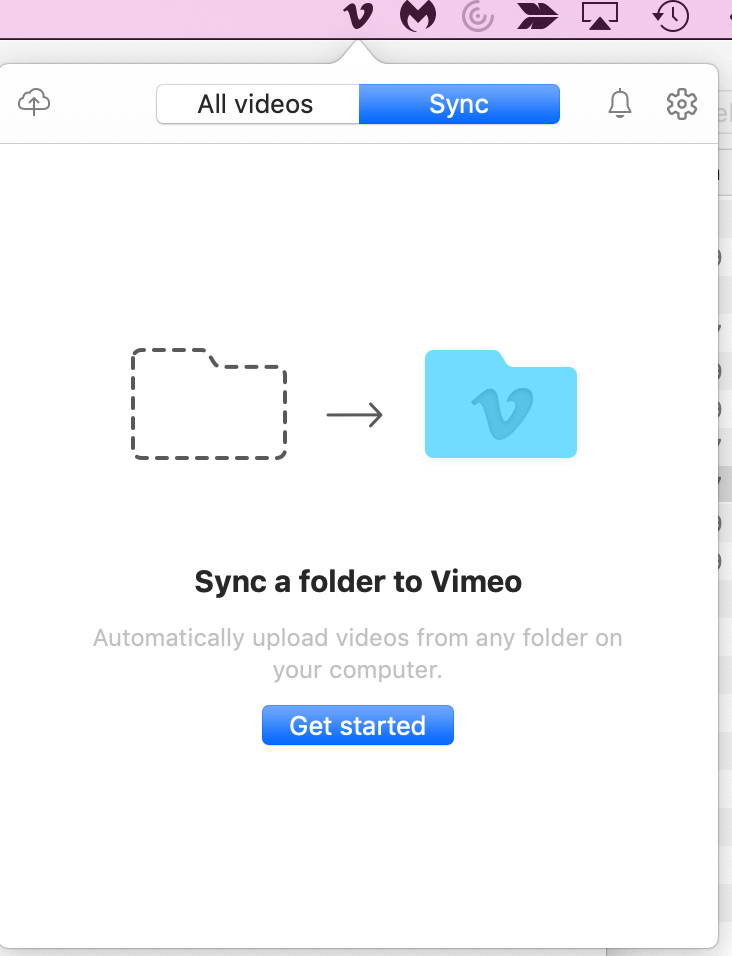Click the cloud upload icon
The image size is (732, 956).
[35, 102]
